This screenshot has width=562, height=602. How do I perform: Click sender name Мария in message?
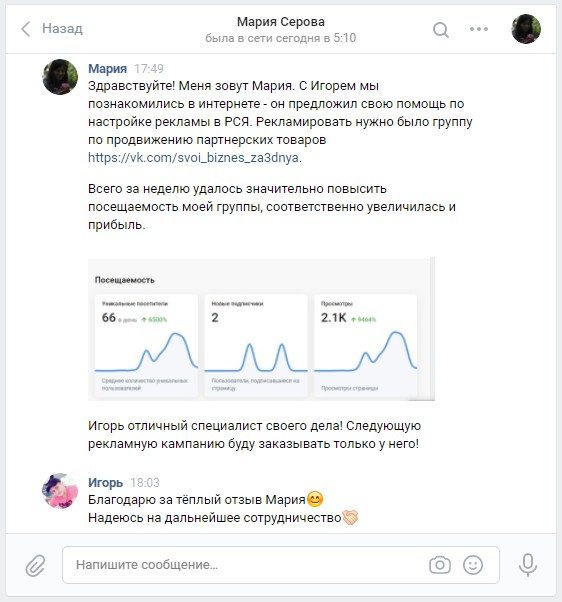[107, 68]
